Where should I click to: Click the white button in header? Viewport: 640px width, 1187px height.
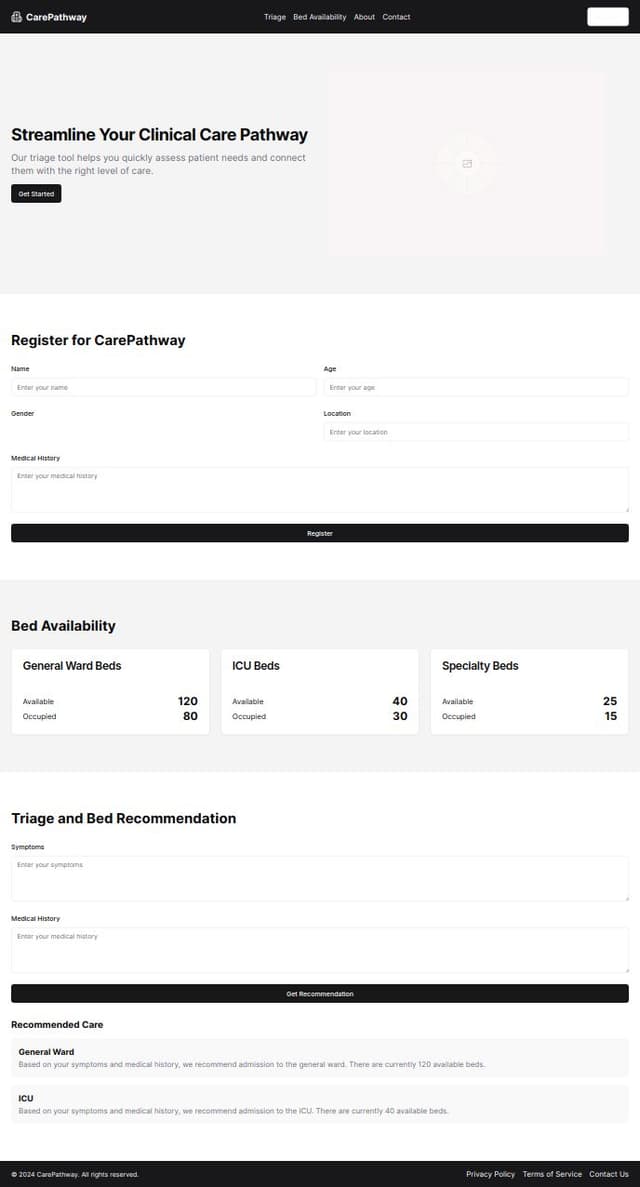pyautogui.click(x=607, y=17)
